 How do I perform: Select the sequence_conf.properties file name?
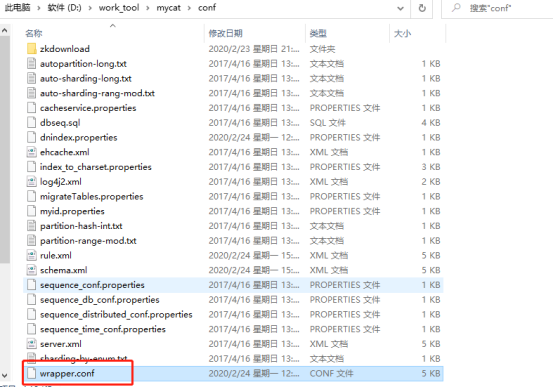point(92,285)
